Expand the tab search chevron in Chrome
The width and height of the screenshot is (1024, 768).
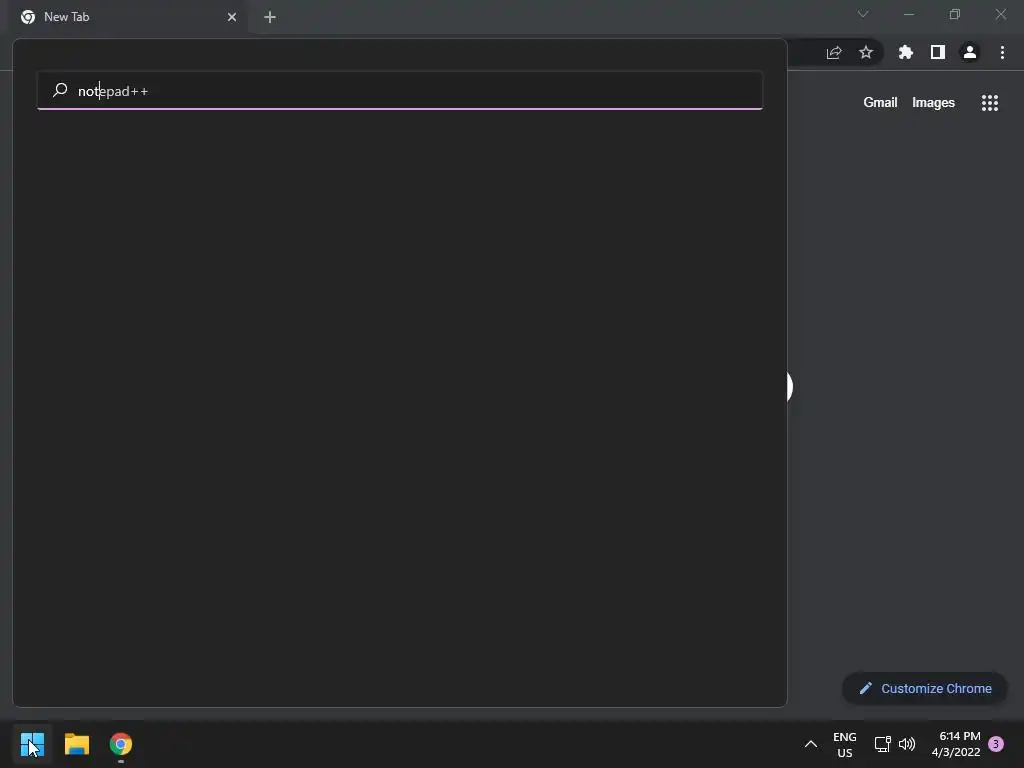coord(863,14)
